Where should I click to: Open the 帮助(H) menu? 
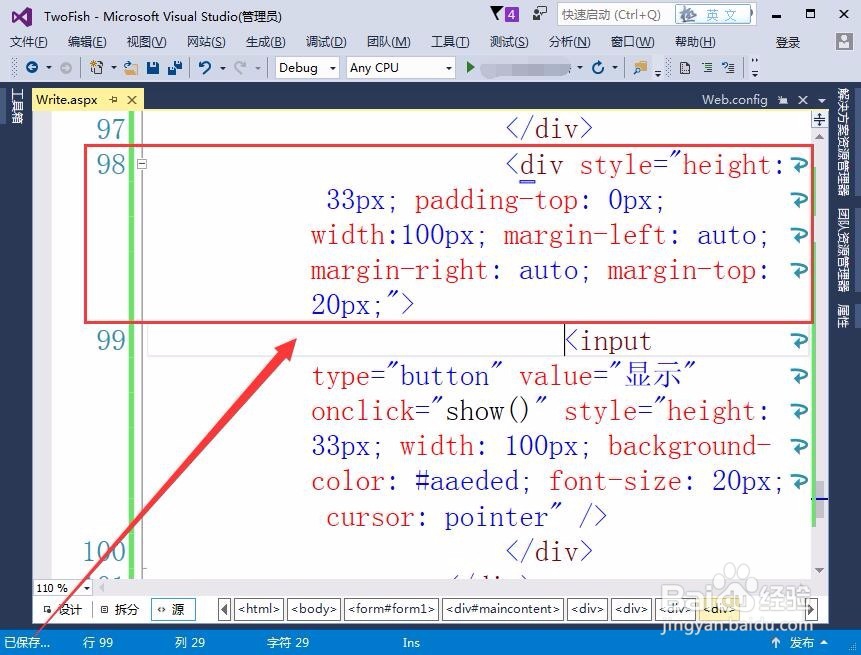point(695,42)
